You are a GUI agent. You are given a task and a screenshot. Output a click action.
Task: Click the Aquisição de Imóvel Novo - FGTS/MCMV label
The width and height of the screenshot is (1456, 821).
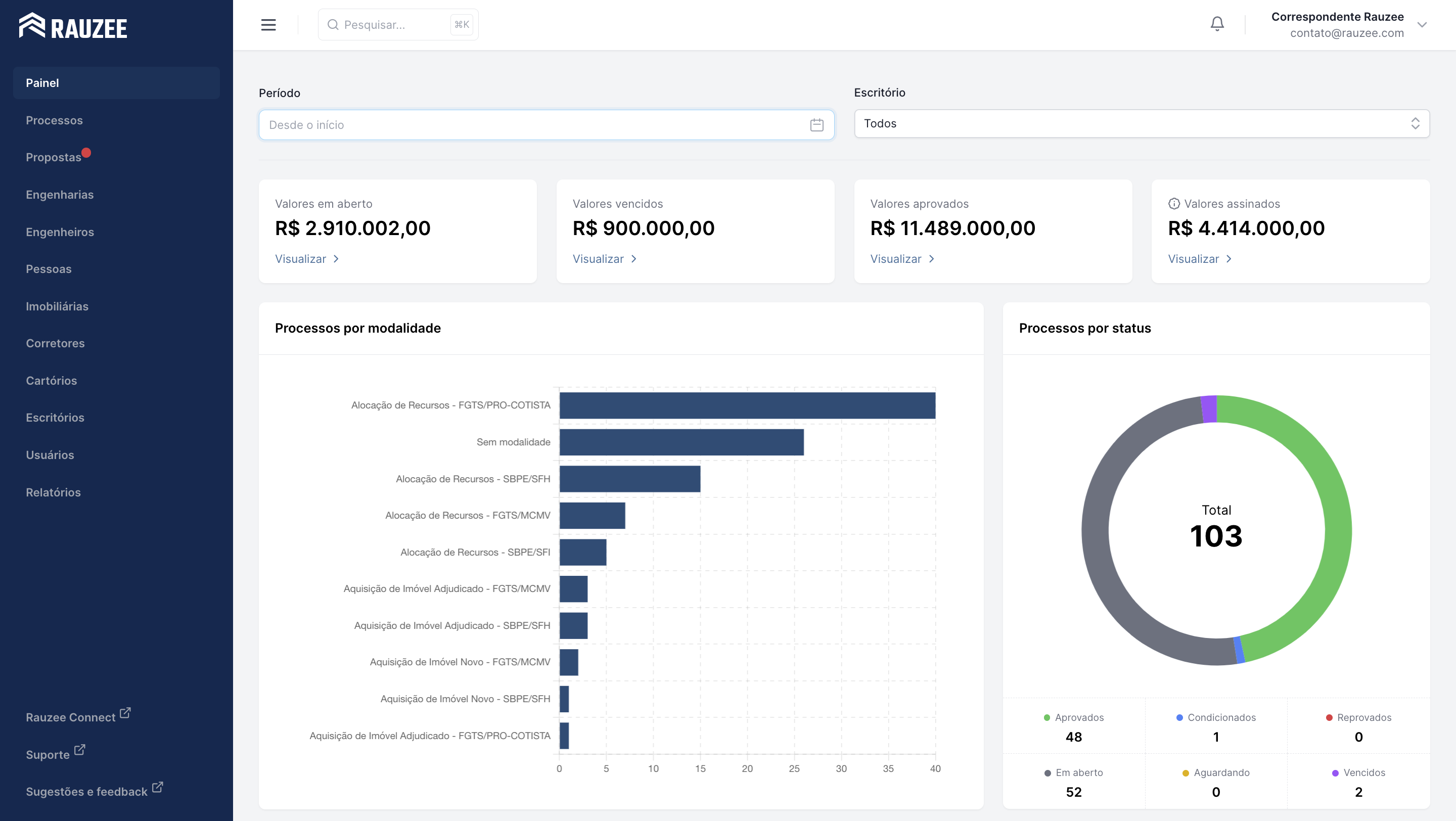(460, 662)
